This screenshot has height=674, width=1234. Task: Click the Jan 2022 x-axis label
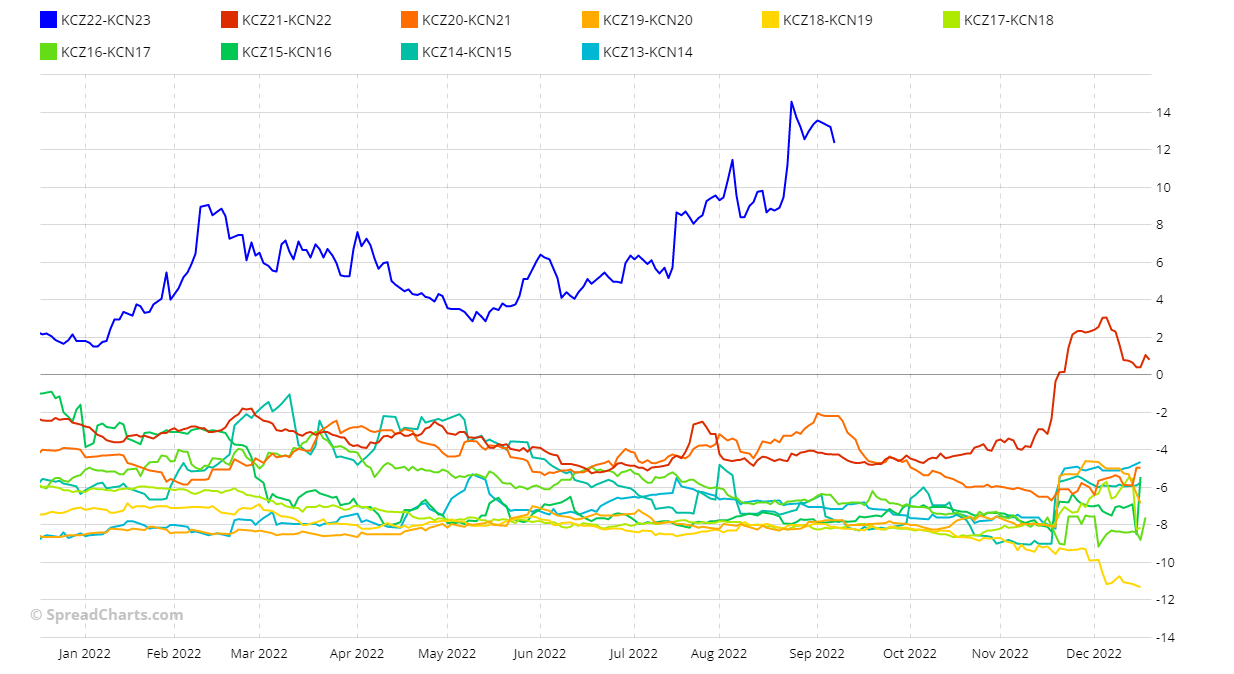pyautogui.click(x=85, y=654)
